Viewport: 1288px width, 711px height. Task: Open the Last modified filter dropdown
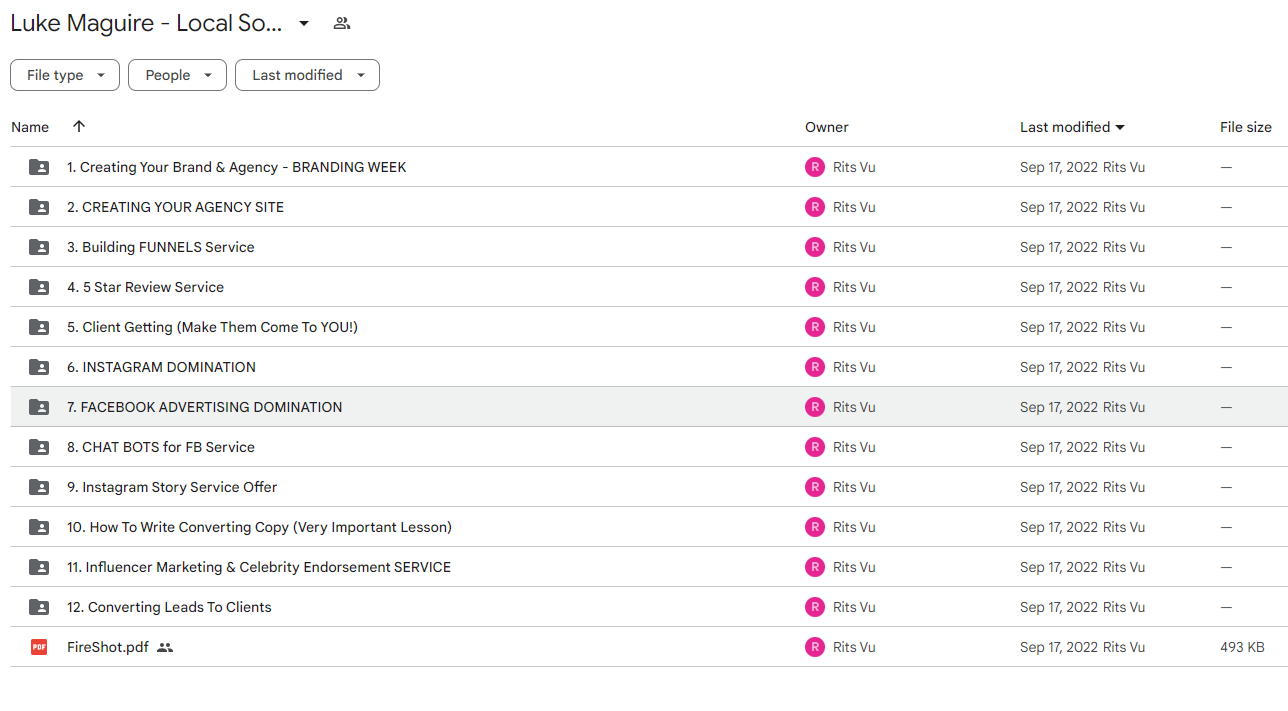coord(307,75)
